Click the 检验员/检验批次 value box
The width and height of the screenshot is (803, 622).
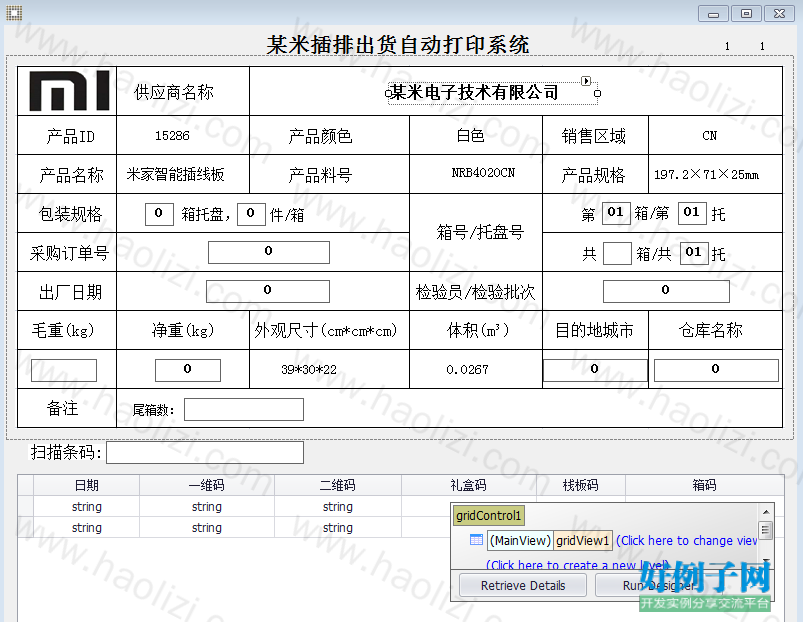[x=666, y=291]
